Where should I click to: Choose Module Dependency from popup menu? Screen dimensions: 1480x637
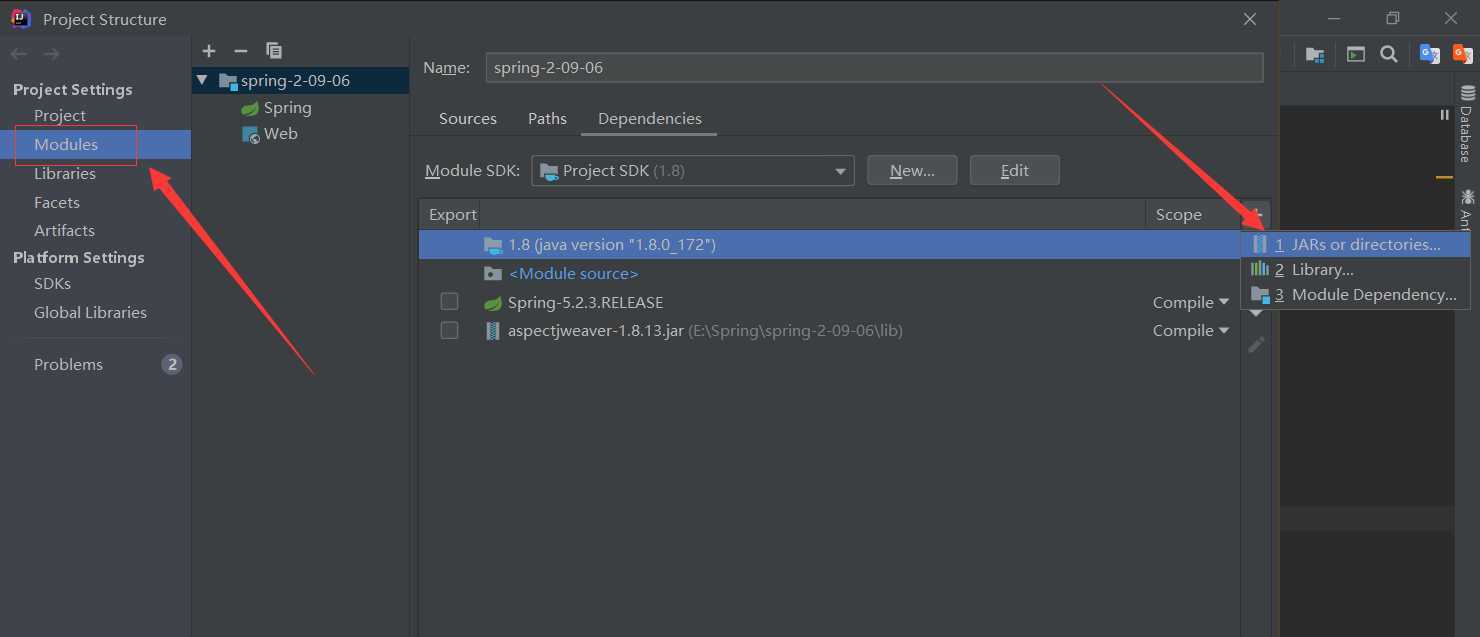point(1355,295)
